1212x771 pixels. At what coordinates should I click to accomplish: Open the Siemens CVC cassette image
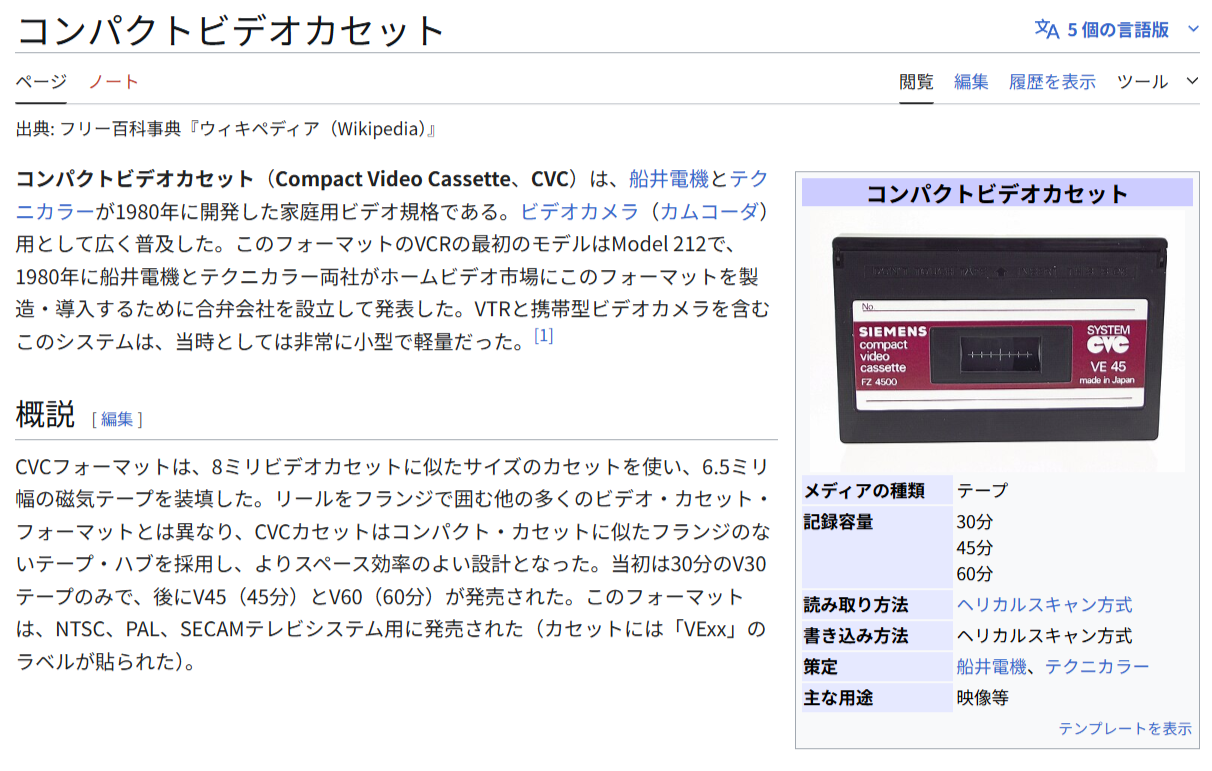click(x=996, y=340)
